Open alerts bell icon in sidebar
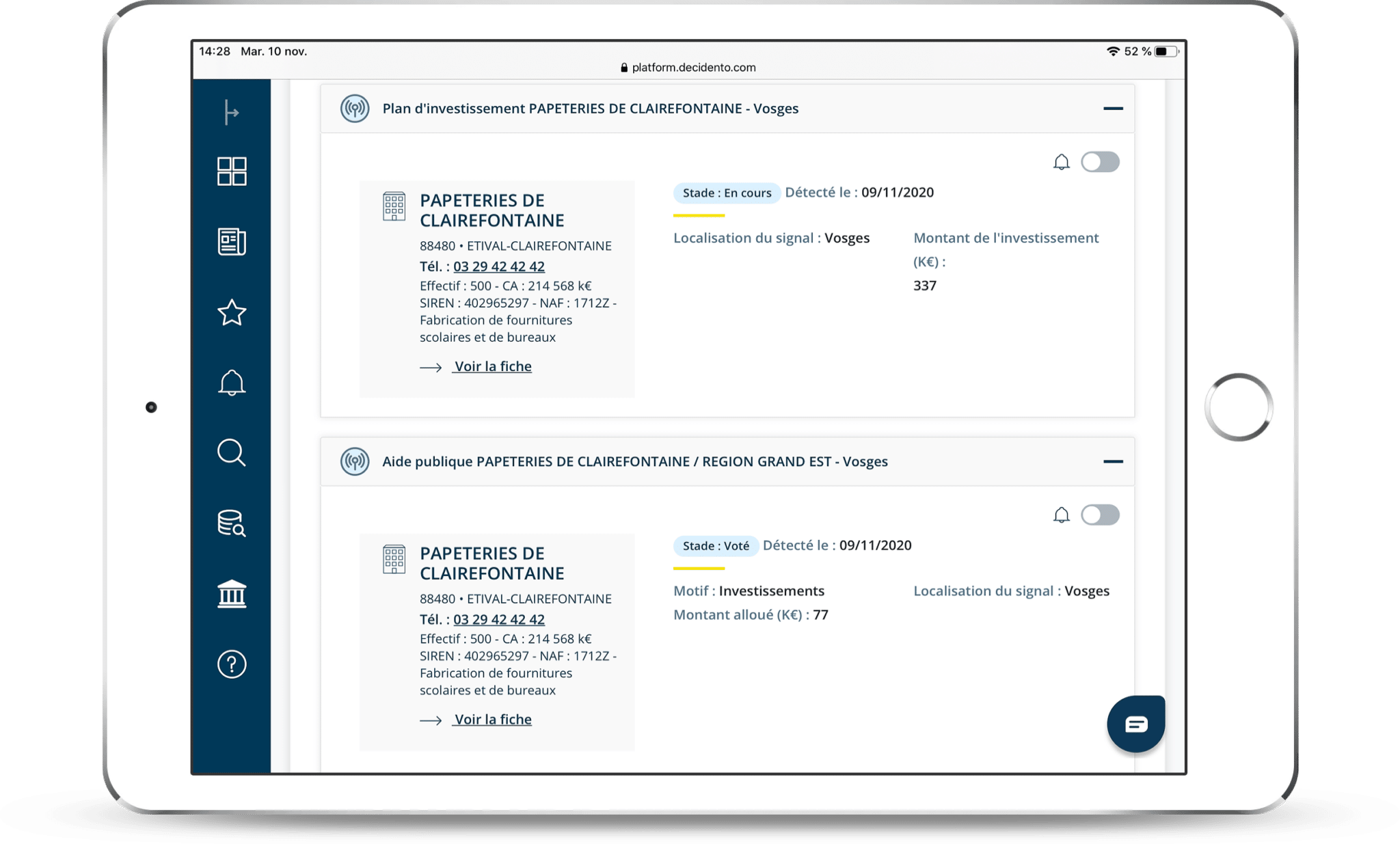1400x844 pixels. (x=232, y=383)
